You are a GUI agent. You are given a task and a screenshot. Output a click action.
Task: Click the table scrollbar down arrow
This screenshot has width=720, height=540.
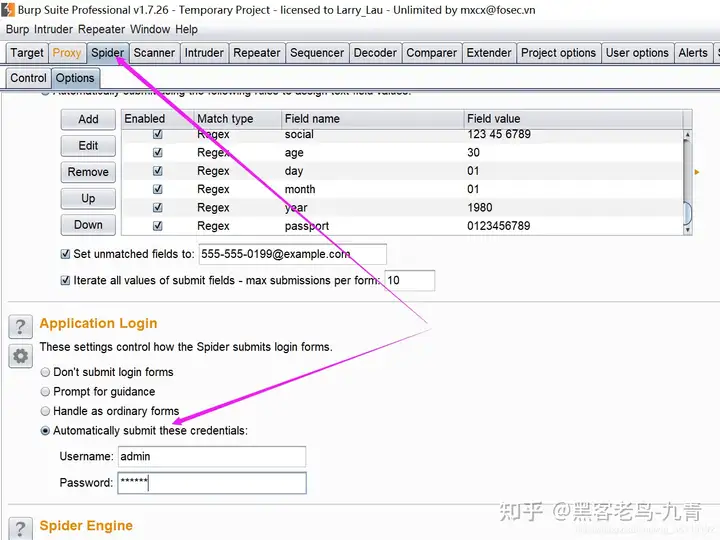point(687,230)
